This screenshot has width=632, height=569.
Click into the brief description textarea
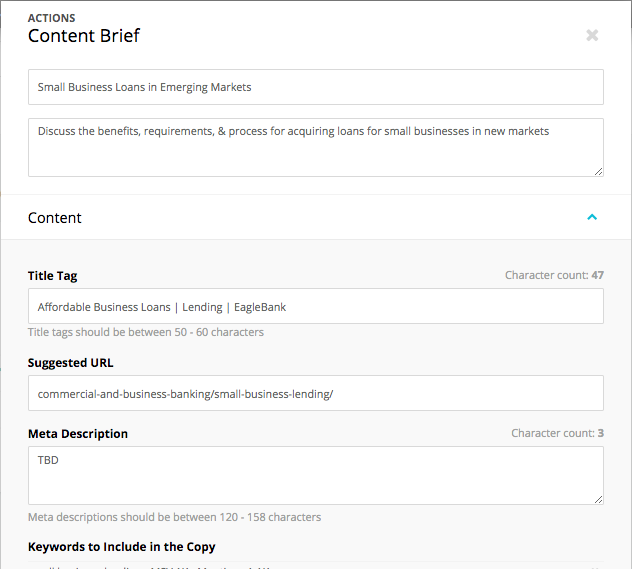point(316,147)
